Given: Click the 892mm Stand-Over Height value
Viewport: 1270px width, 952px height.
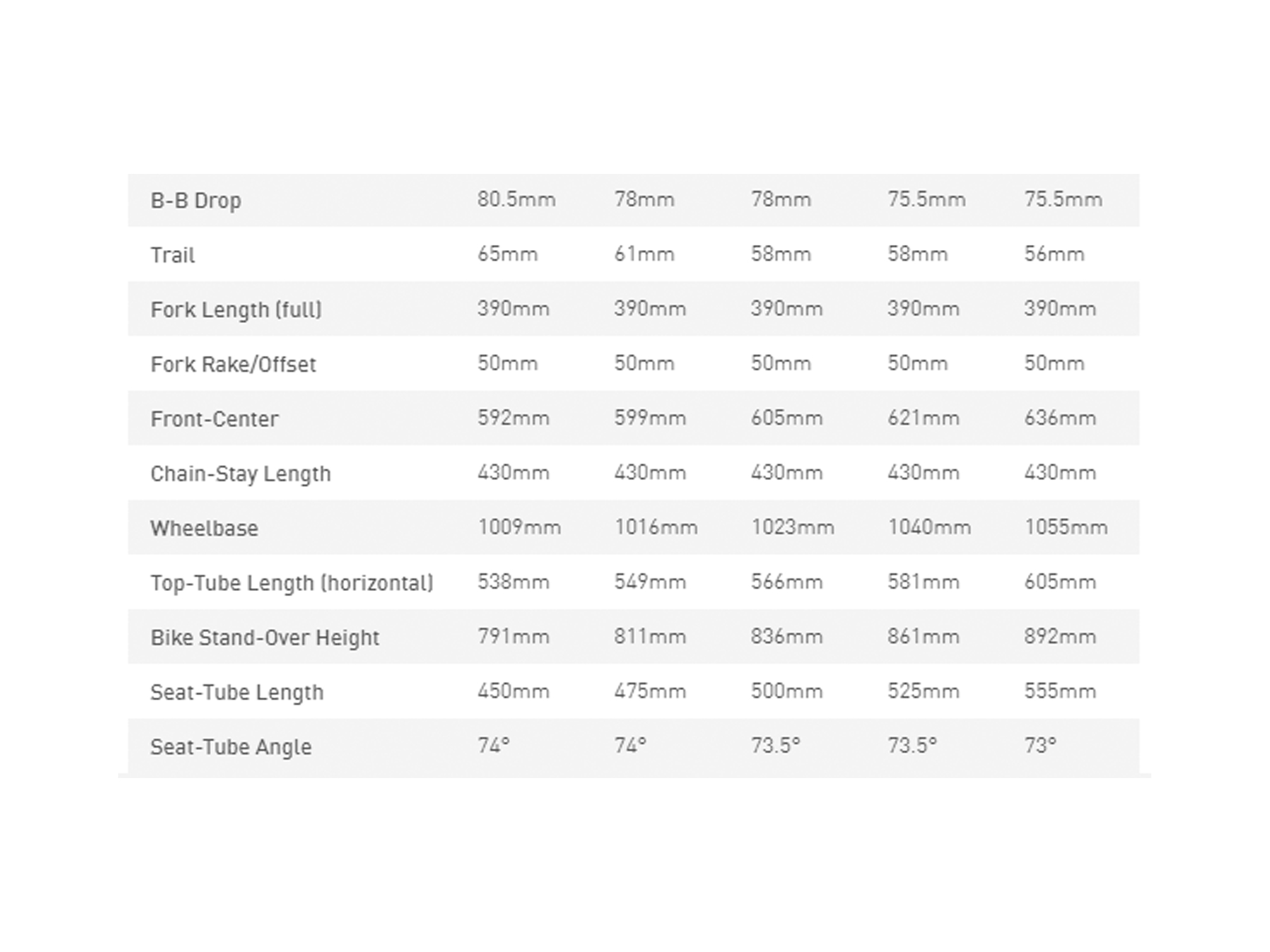Looking at the screenshot, I should coord(1060,636).
